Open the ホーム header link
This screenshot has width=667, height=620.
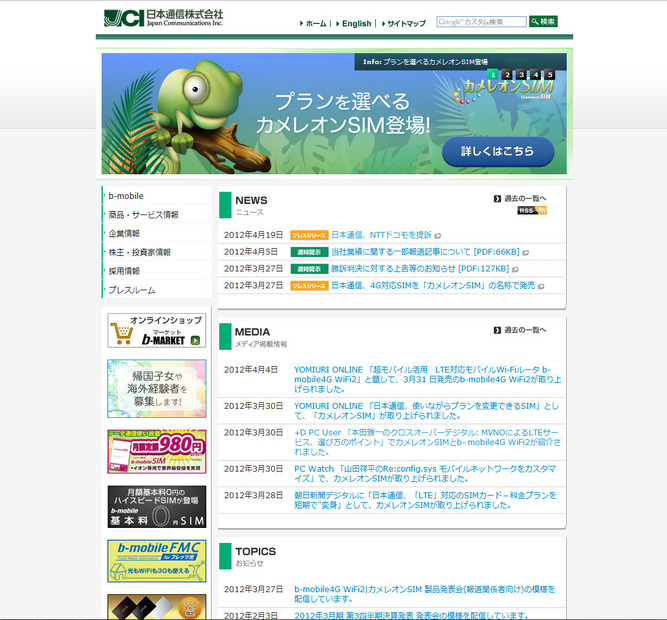coord(316,23)
